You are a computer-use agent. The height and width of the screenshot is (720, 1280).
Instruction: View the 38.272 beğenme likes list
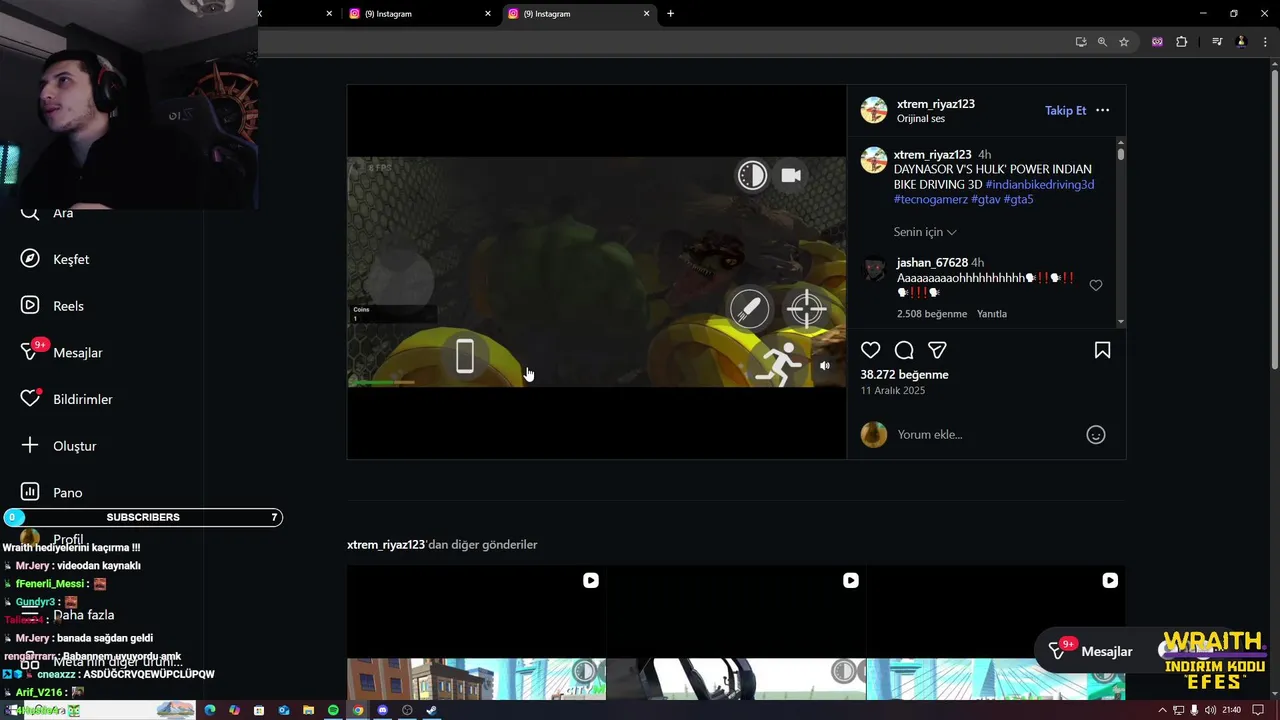[905, 375]
